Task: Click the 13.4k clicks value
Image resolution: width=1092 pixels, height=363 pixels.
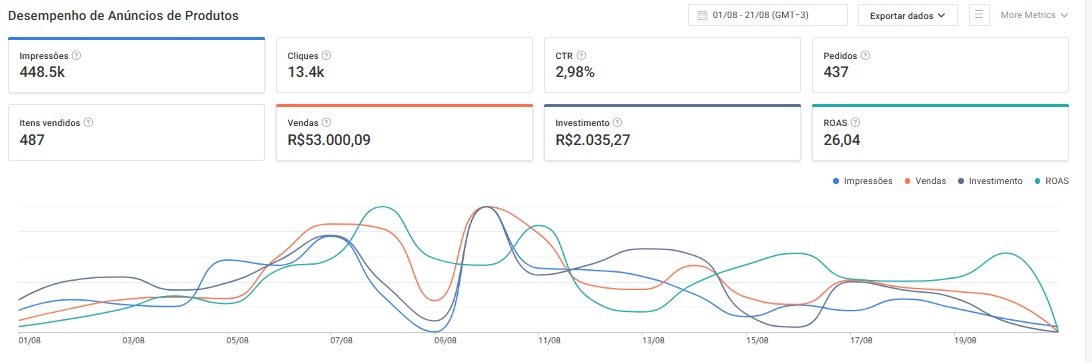Action: pos(306,72)
